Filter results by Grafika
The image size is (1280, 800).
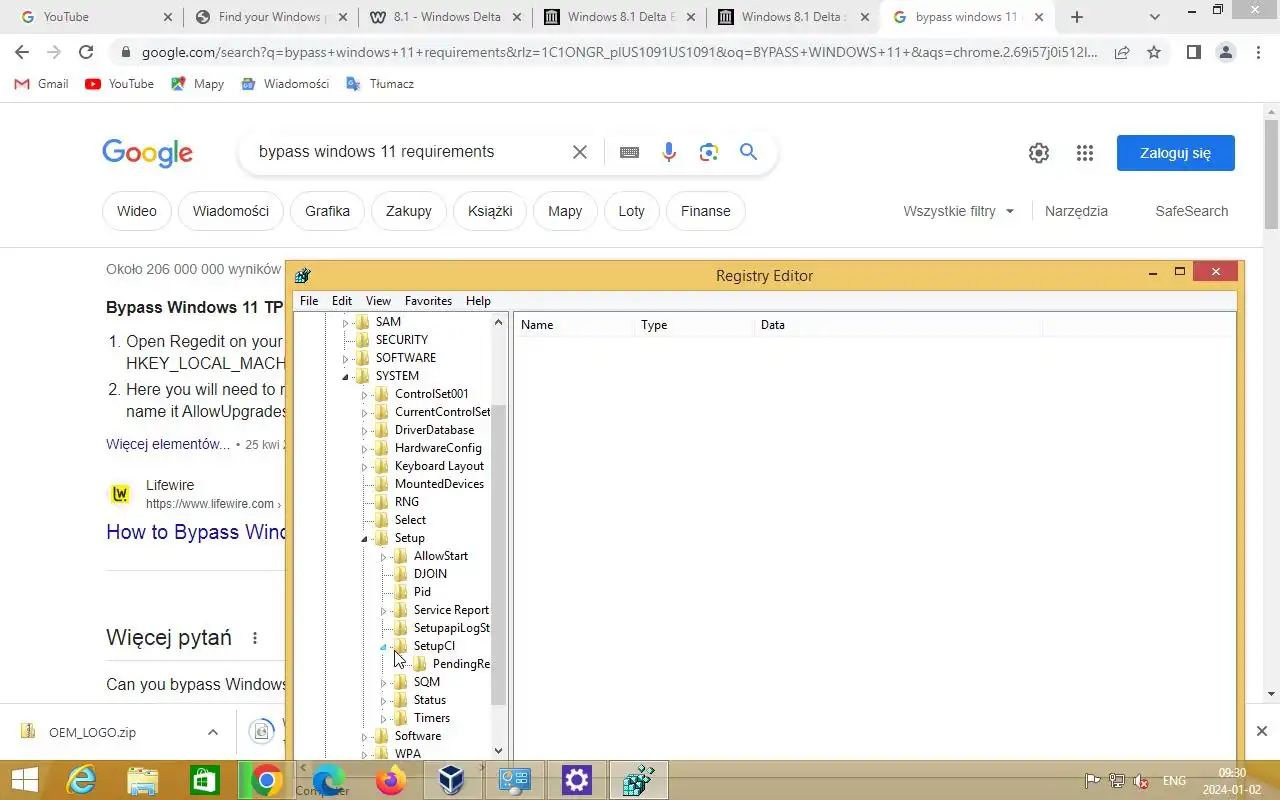click(x=327, y=211)
